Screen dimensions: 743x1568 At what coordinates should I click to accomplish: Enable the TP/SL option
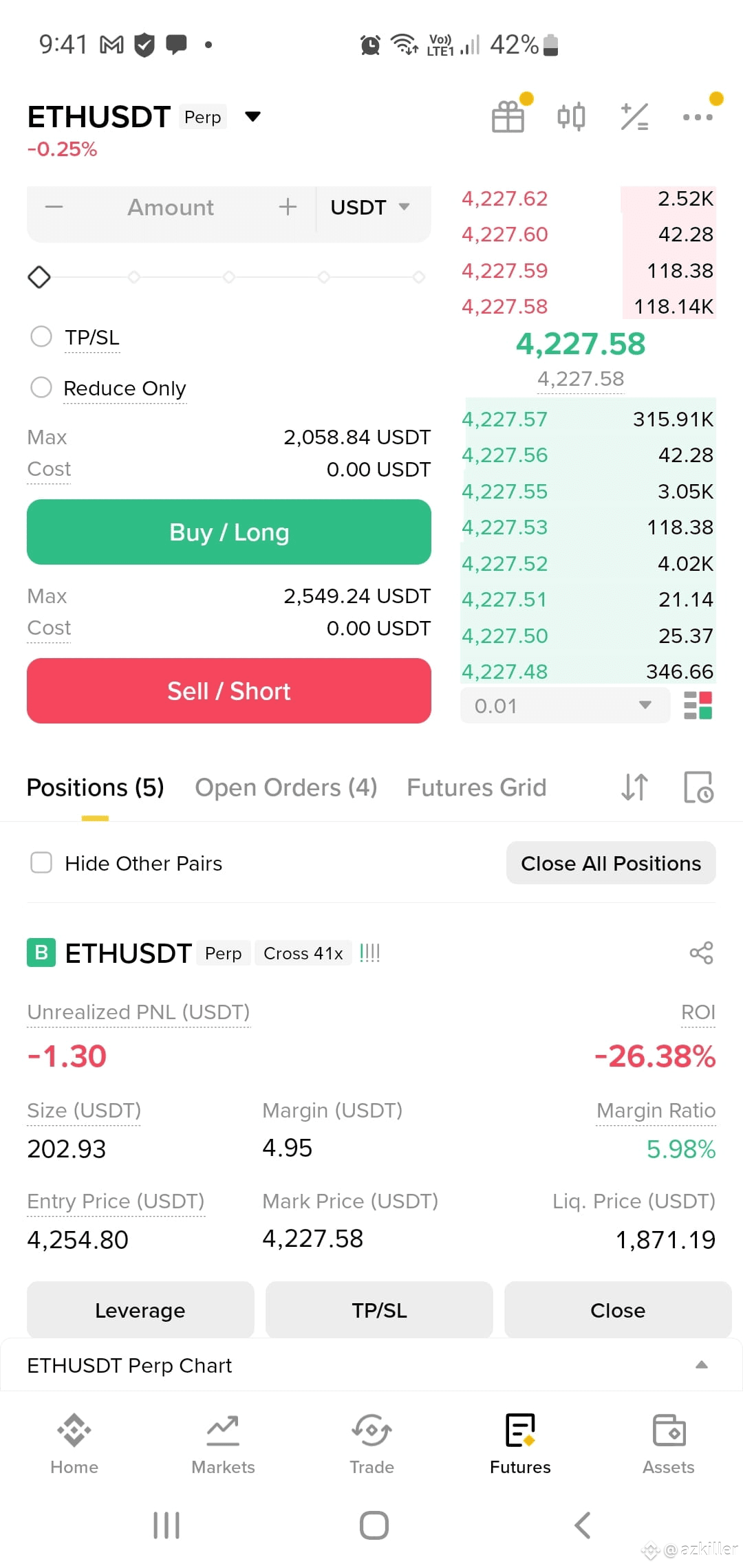pyautogui.click(x=41, y=337)
